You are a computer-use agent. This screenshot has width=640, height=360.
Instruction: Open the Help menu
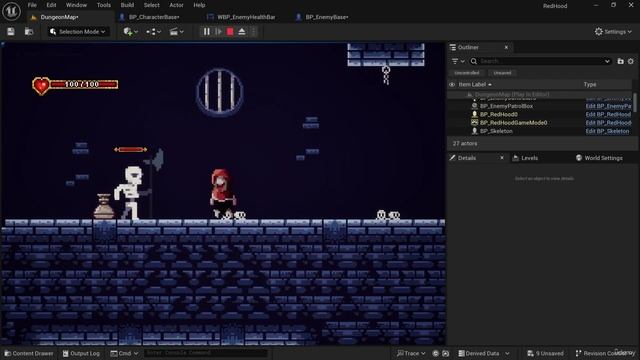[199, 5]
